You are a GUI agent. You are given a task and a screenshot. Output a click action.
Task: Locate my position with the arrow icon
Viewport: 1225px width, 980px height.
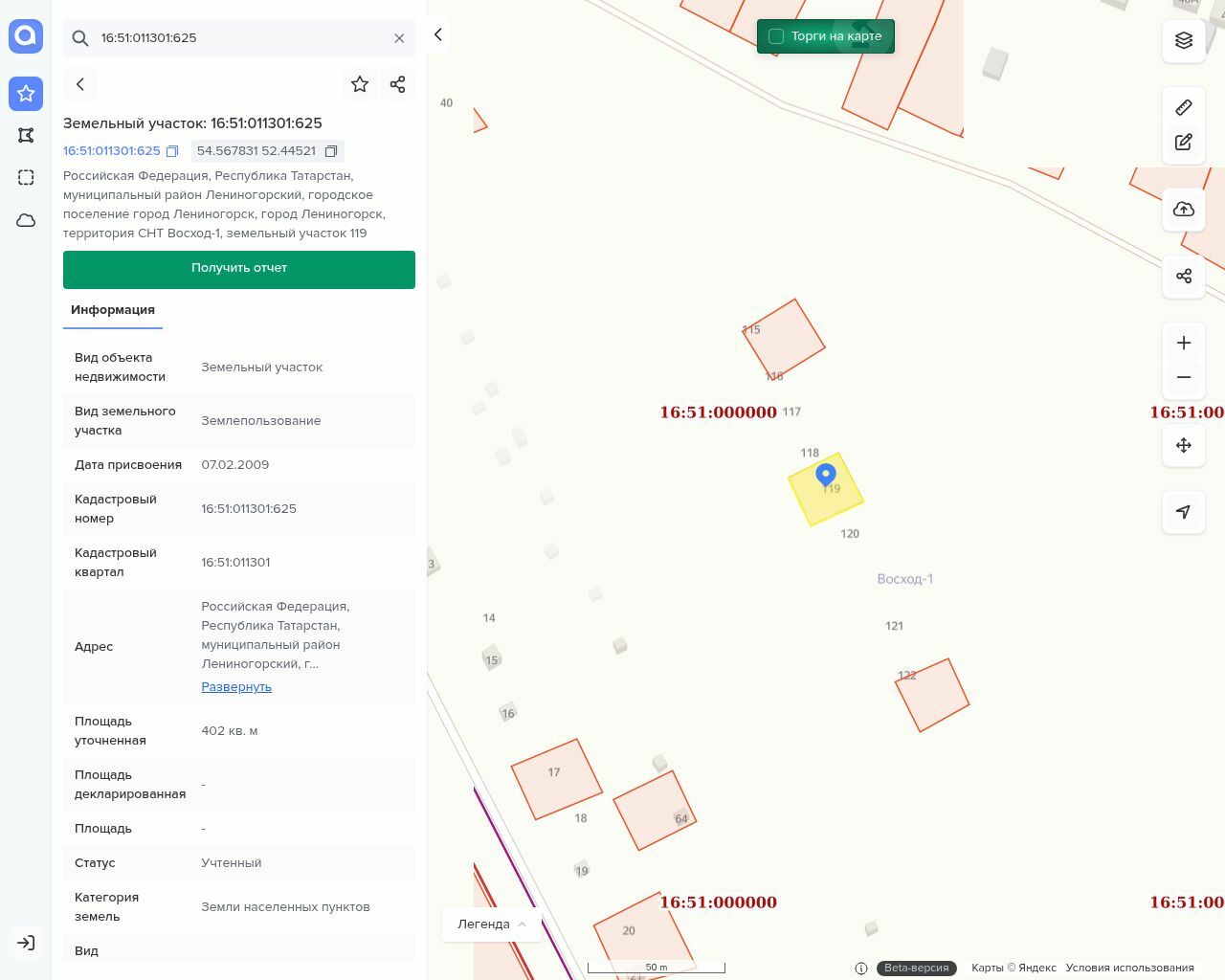click(x=1184, y=512)
